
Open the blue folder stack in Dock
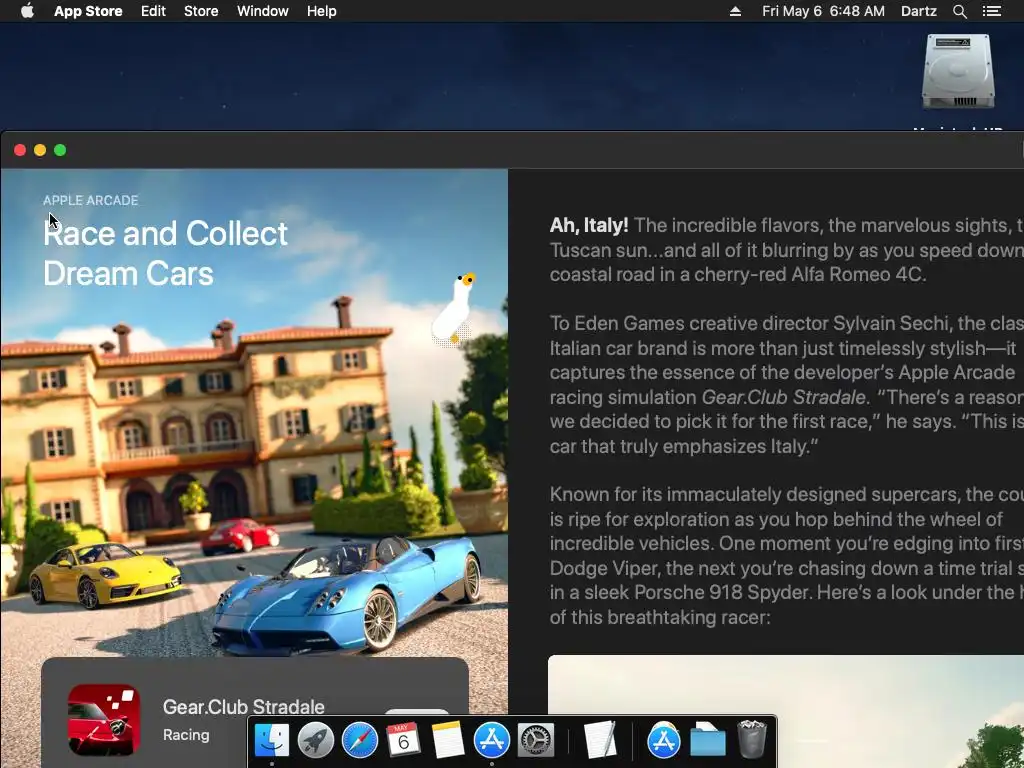(708, 740)
